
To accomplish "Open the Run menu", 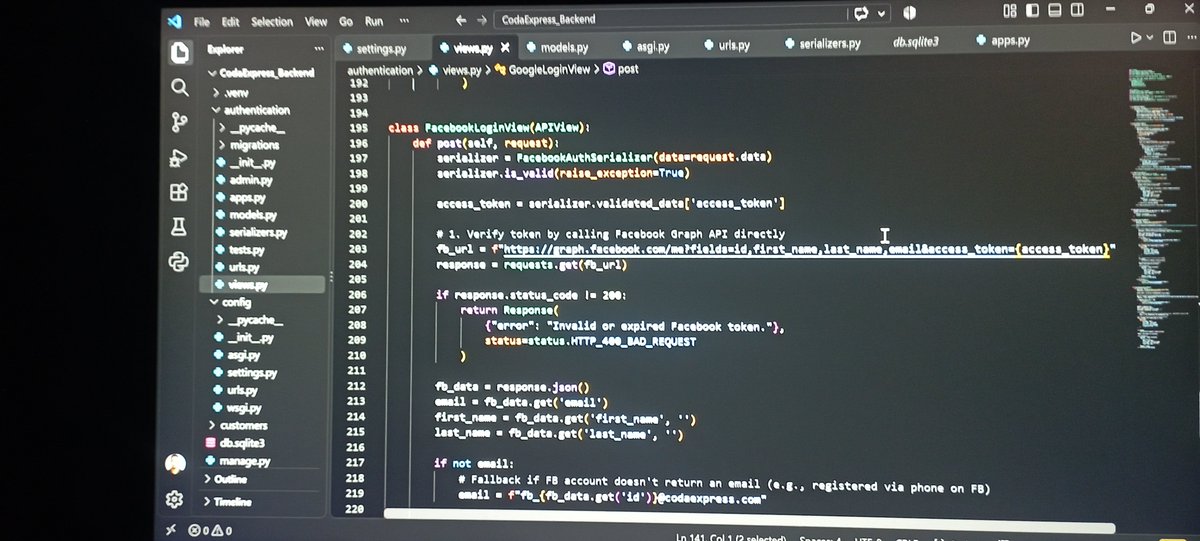I will (x=374, y=21).
